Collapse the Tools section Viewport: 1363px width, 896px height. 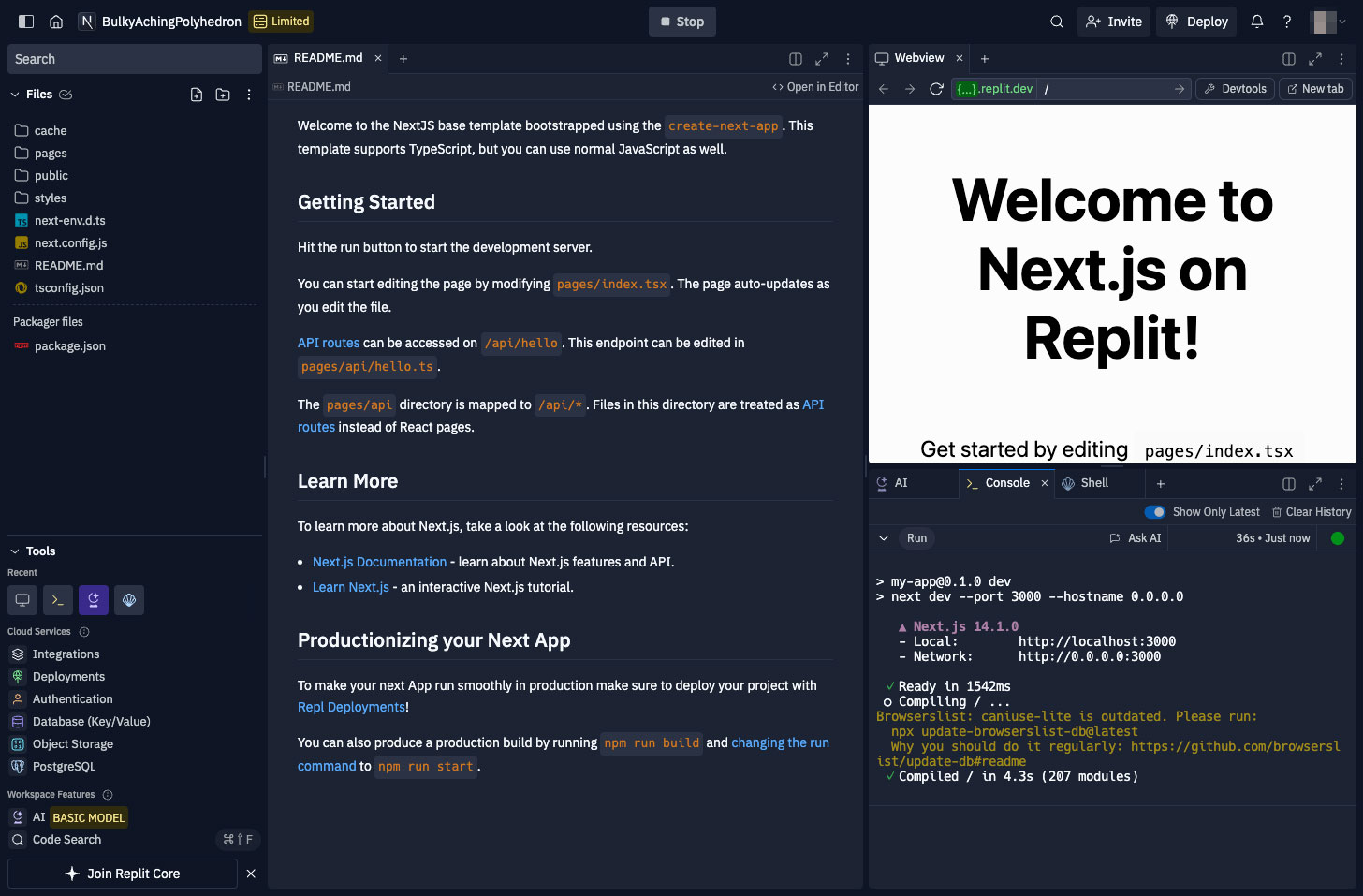(x=15, y=551)
